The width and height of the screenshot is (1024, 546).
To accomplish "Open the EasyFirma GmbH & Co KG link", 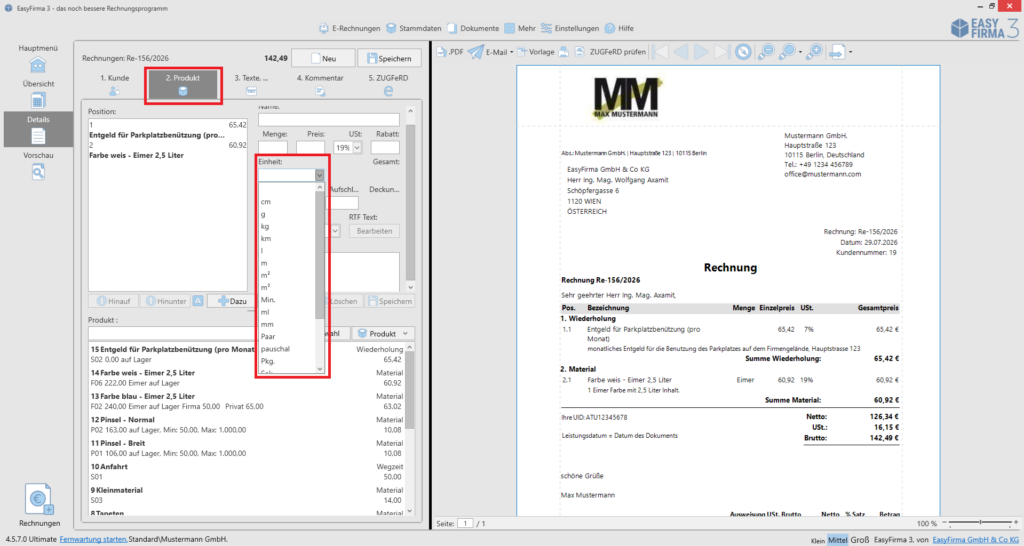I will (975, 539).
